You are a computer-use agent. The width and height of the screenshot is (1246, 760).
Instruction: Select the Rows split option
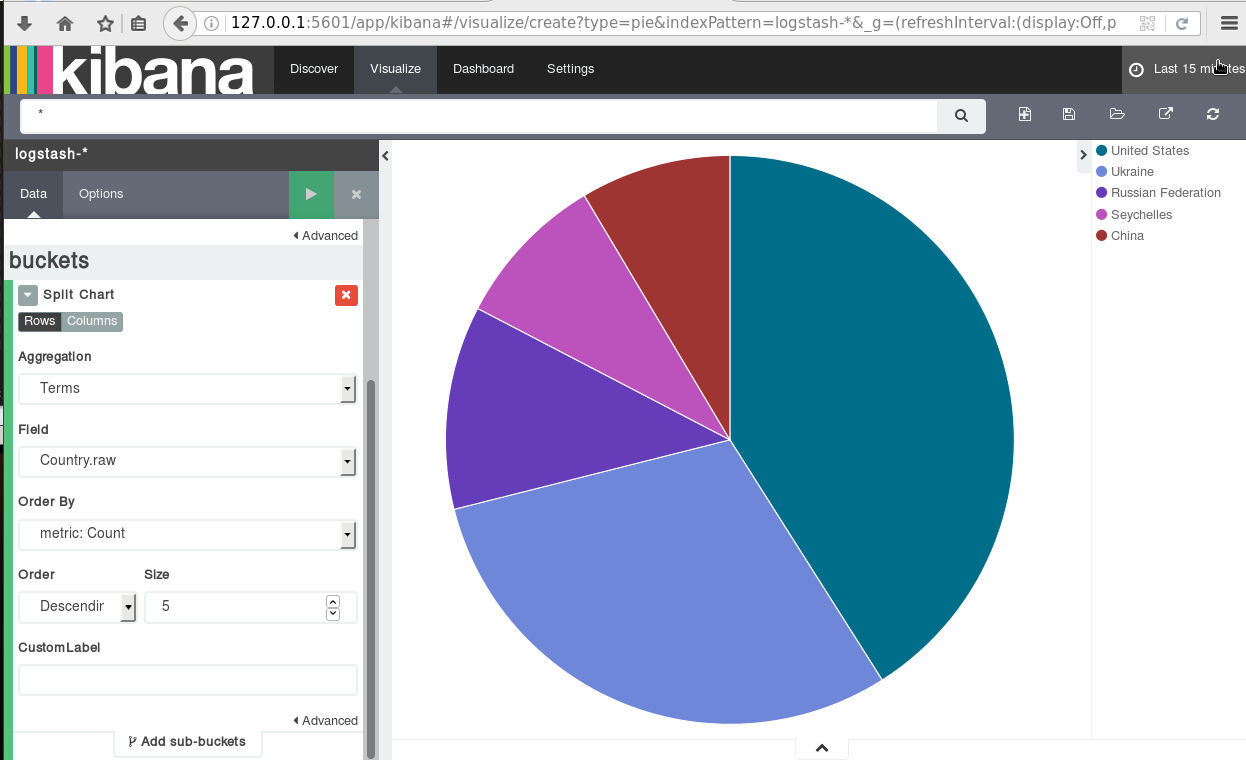40,321
